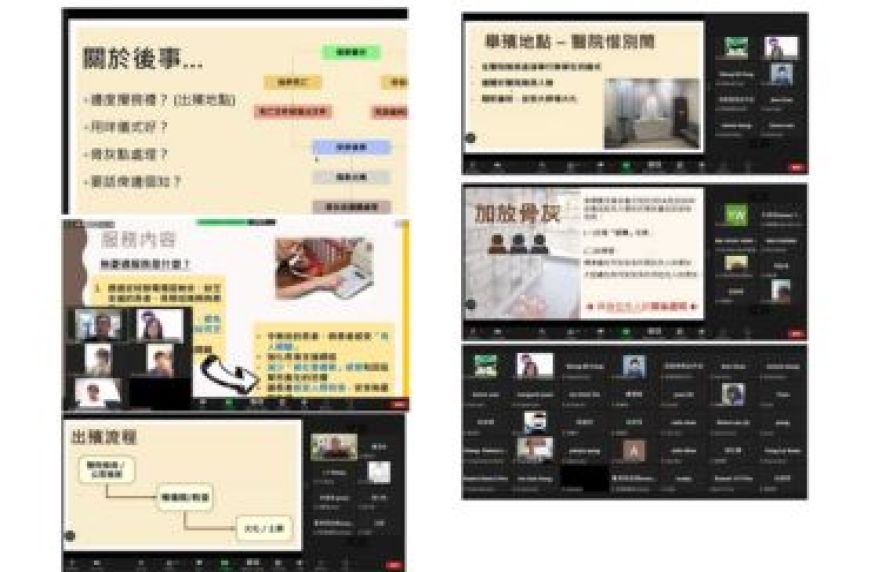Click the round icon at 出殯流程 slide corner
Viewport: 875px width, 572px height.
coord(70,536)
